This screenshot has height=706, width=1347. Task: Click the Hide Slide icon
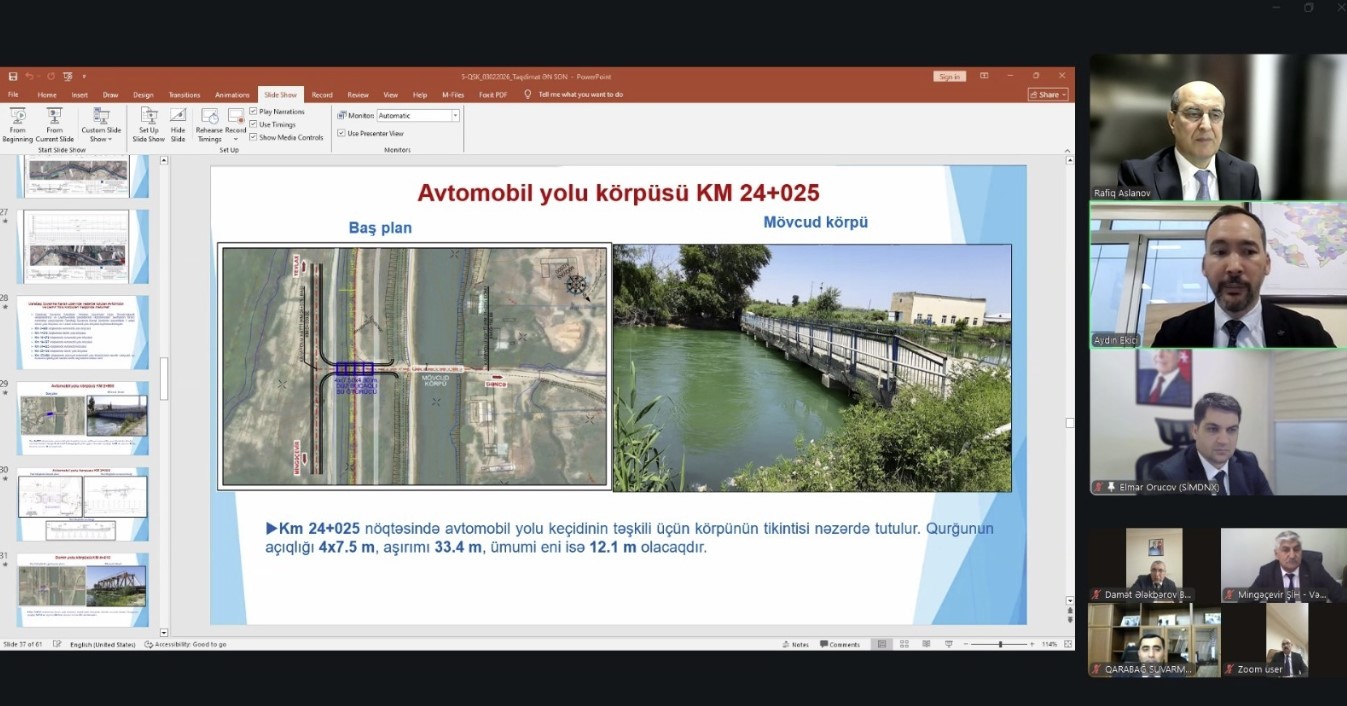point(178,124)
